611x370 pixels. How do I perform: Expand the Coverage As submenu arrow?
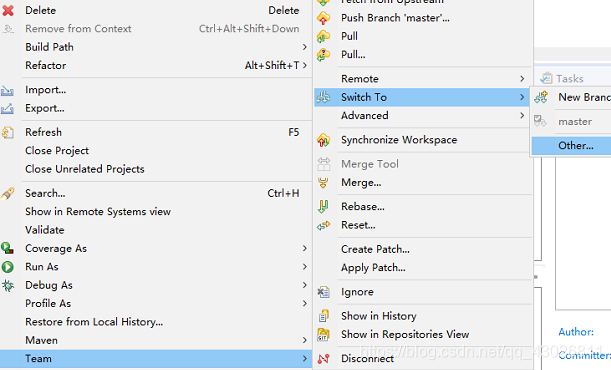coord(305,248)
